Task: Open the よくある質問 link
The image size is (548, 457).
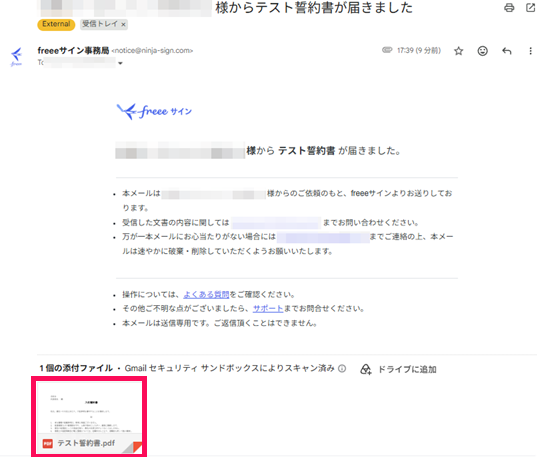Action: [206, 295]
